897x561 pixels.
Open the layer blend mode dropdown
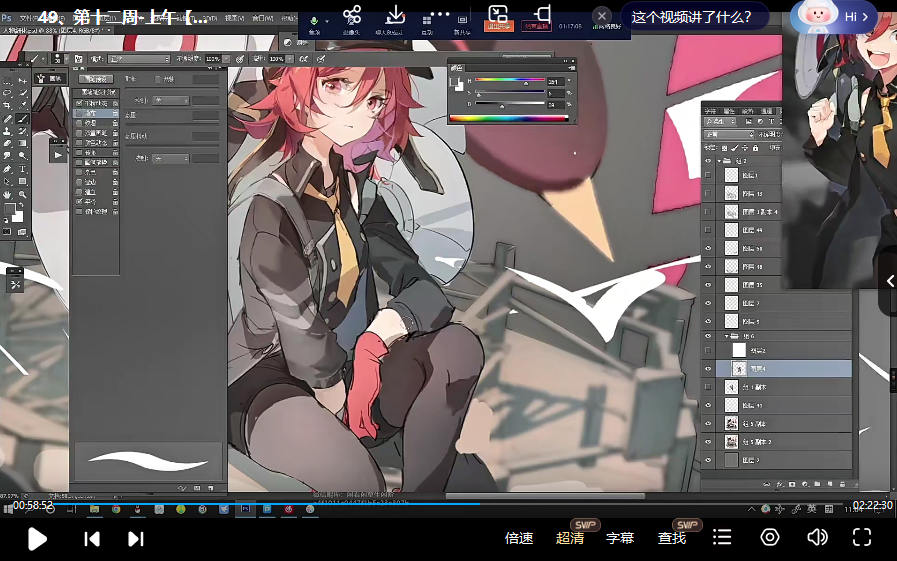click(x=728, y=134)
